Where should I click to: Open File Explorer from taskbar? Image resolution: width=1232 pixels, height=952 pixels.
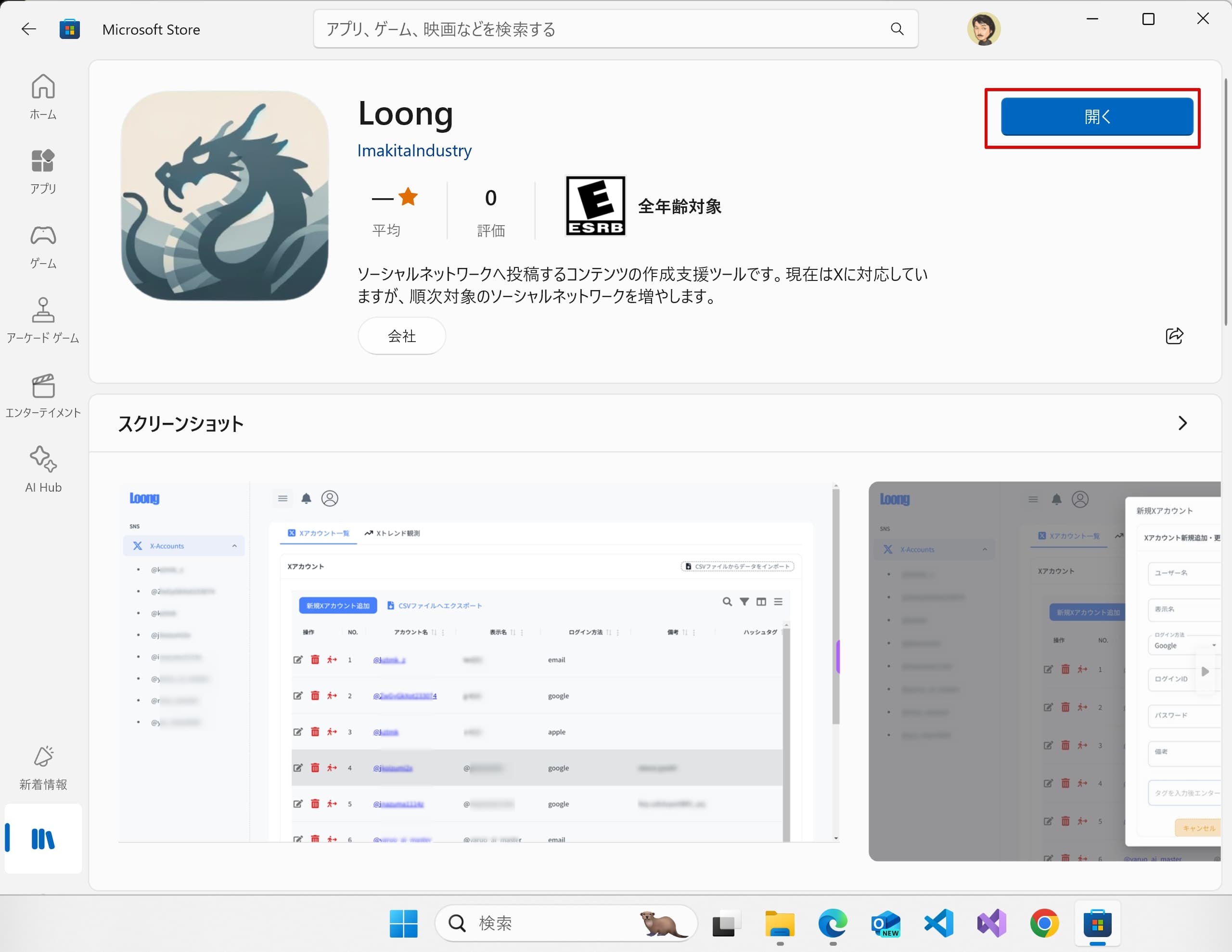[x=780, y=923]
